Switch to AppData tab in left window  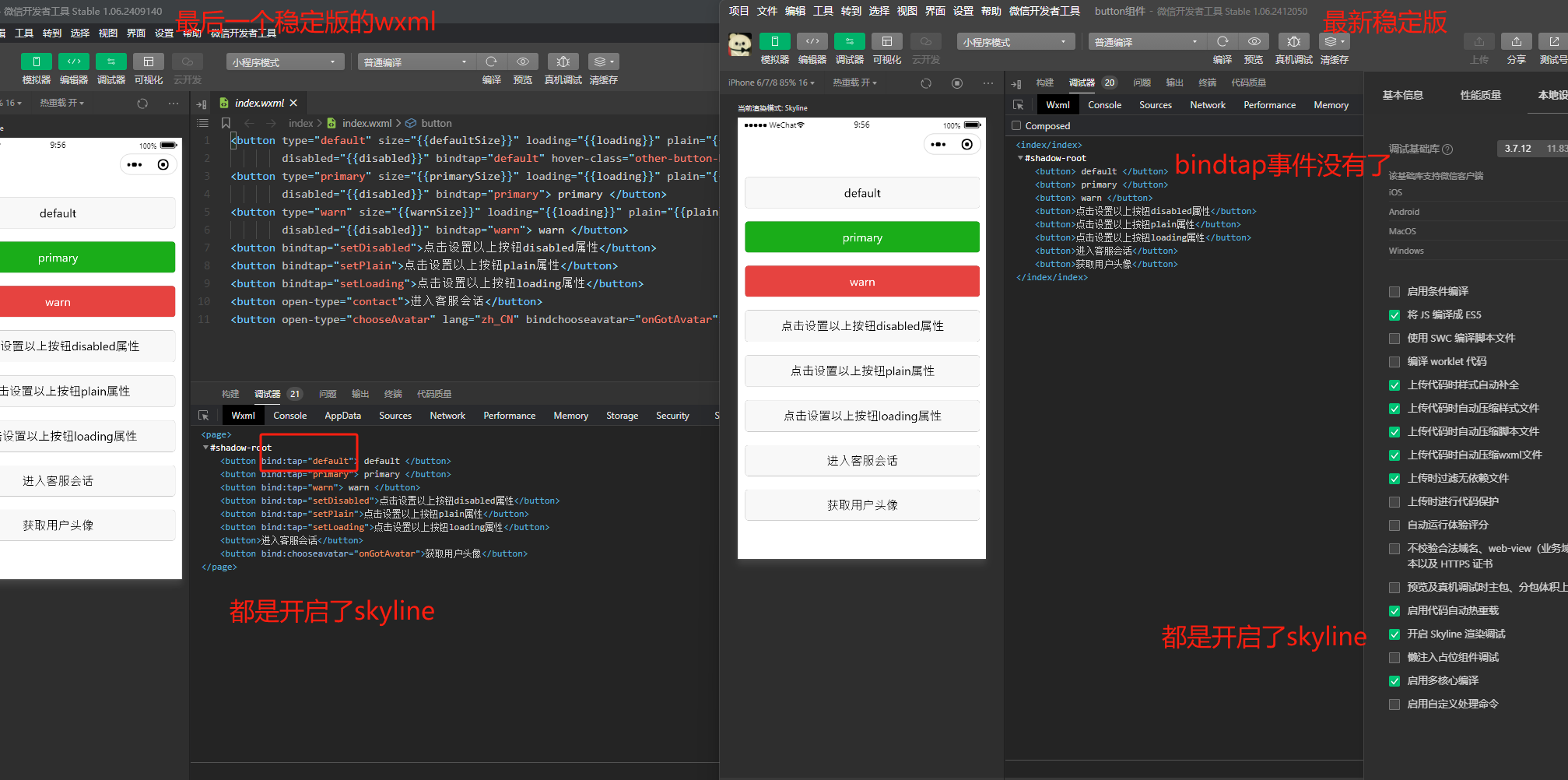point(343,416)
